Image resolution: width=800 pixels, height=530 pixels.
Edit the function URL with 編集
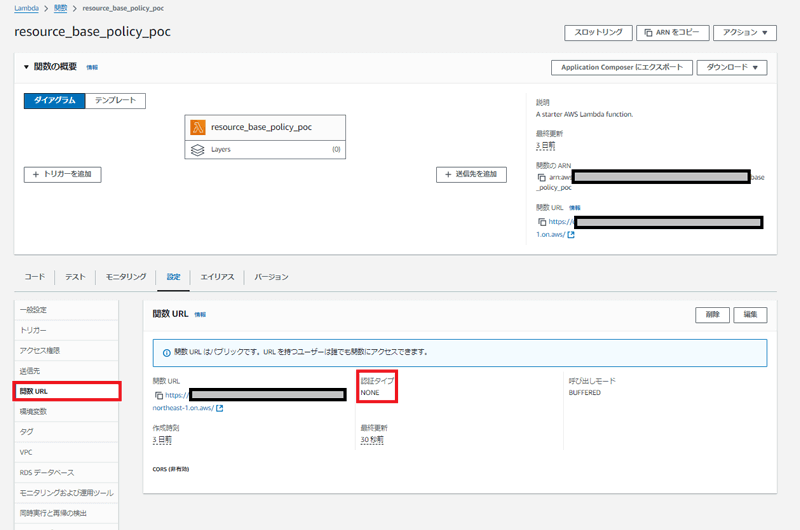[x=750, y=315]
